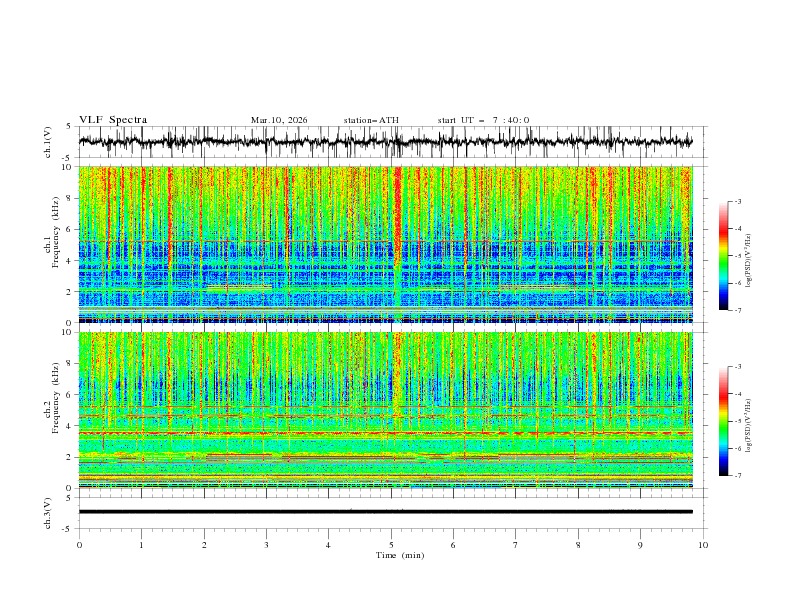
Task: Click the time axis tick label "9"
Action: coord(640,545)
